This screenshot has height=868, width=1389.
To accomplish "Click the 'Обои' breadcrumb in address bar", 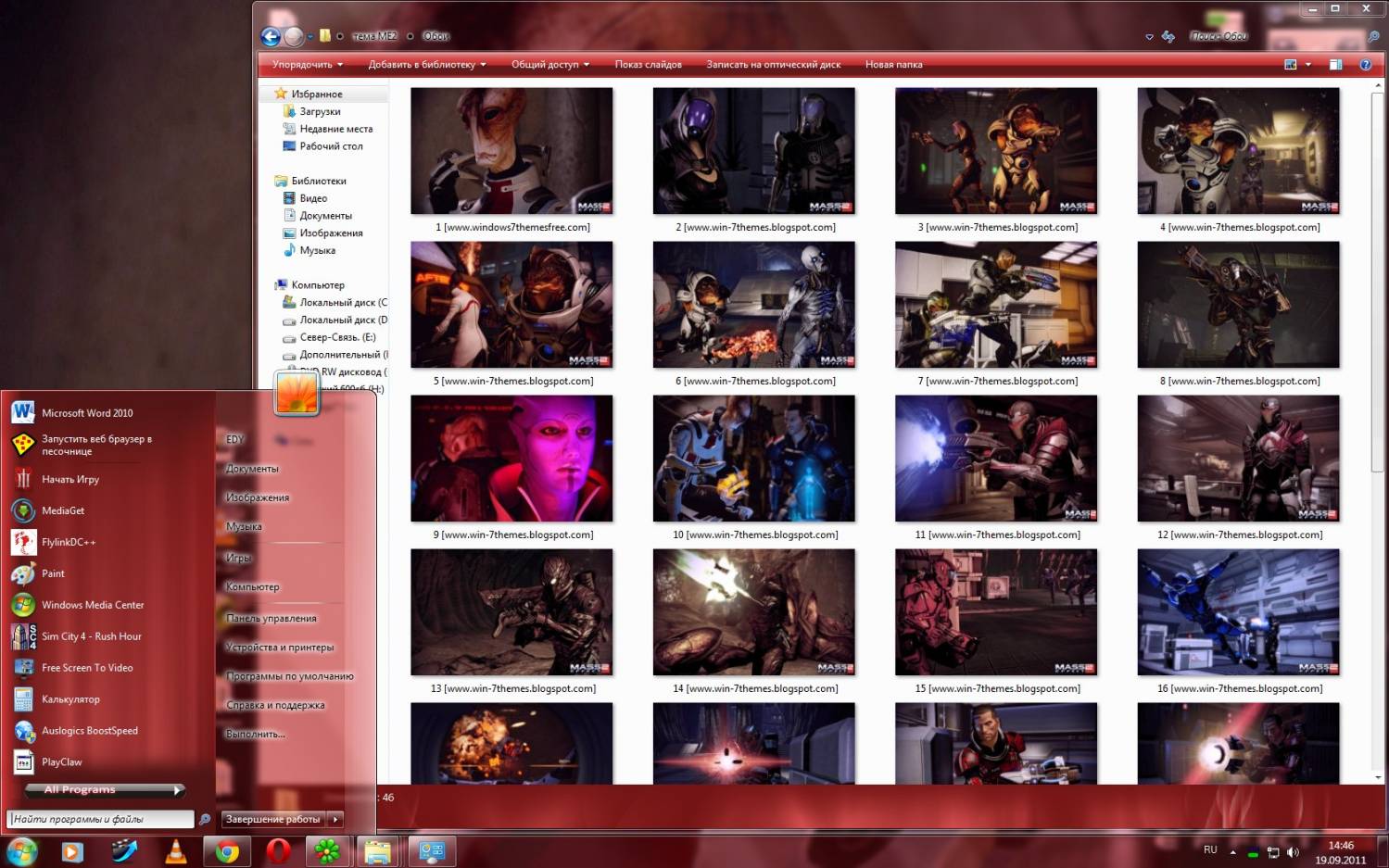I will 436,36.
